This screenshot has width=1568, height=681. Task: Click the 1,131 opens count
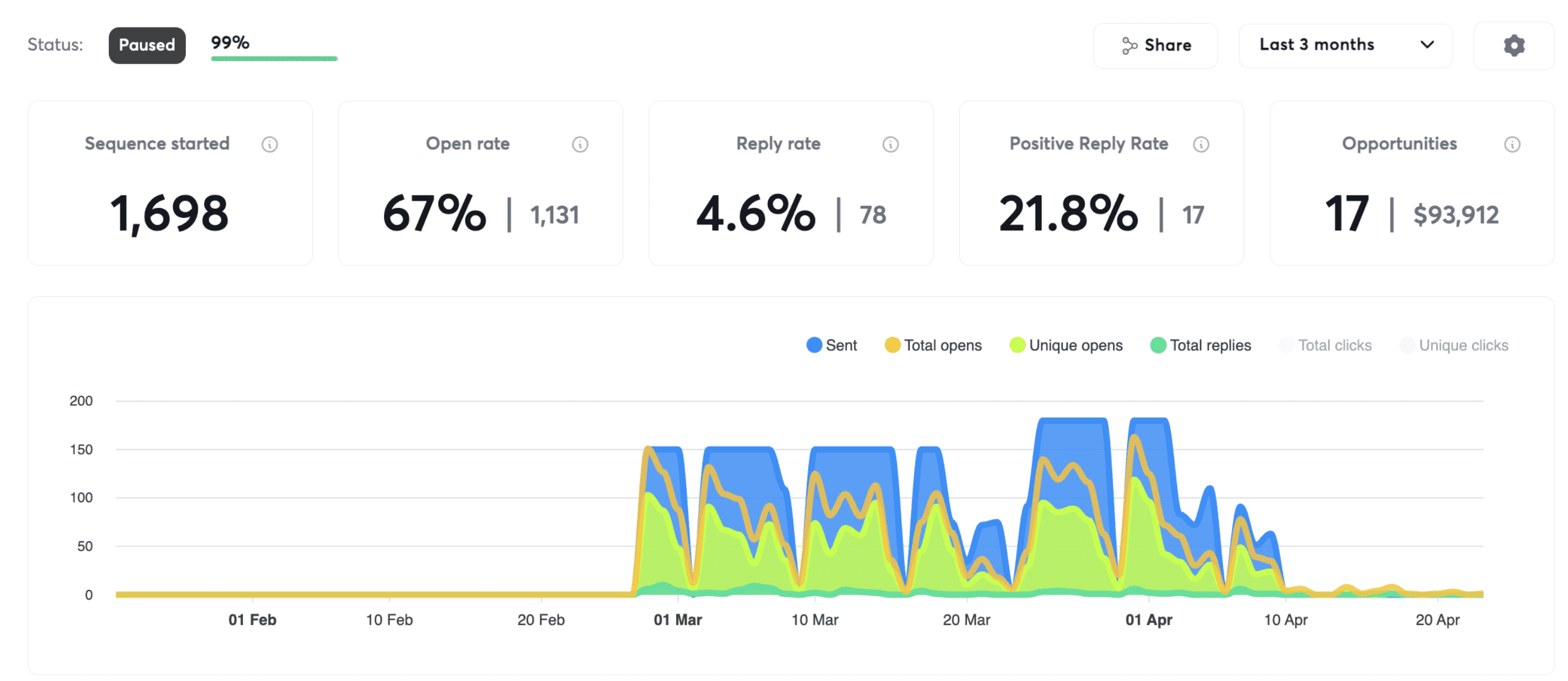[x=555, y=215]
